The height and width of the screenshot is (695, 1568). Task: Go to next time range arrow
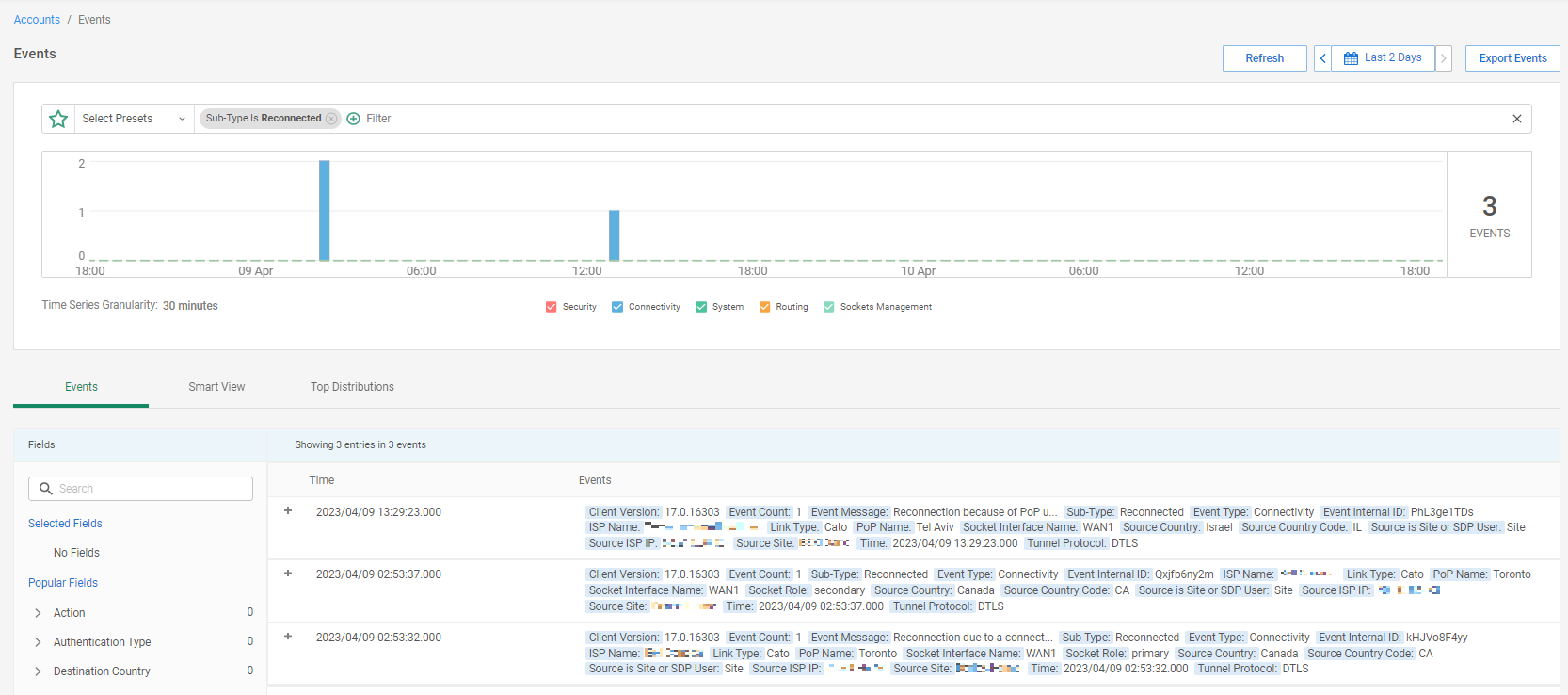click(1444, 58)
